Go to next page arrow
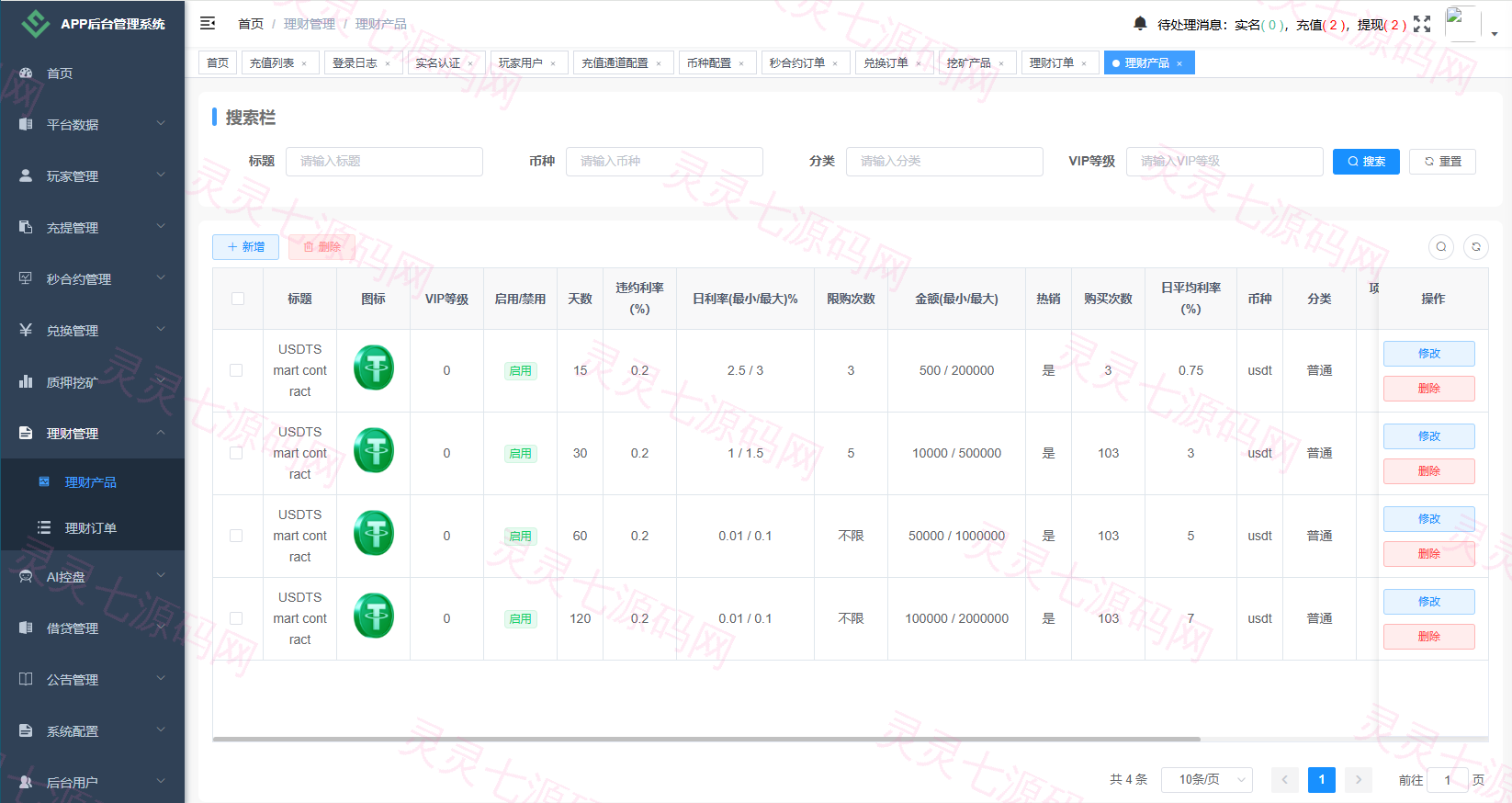Viewport: 1512px width, 803px height. click(1359, 780)
